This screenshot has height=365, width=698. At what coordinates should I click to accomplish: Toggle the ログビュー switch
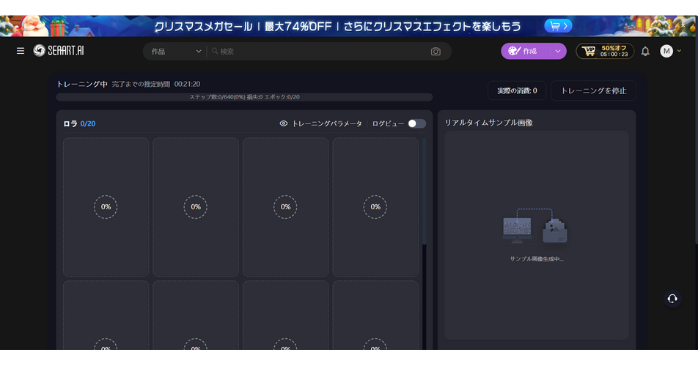pyautogui.click(x=417, y=124)
